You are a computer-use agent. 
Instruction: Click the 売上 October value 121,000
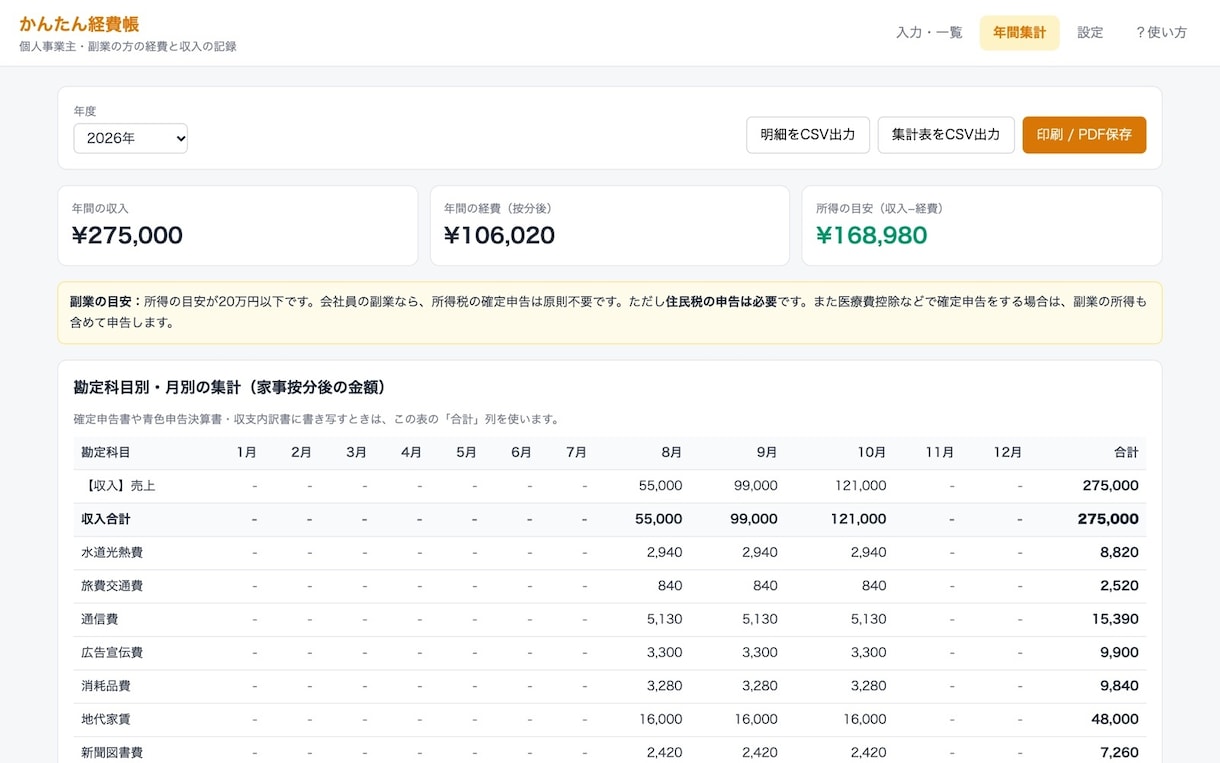(860, 486)
